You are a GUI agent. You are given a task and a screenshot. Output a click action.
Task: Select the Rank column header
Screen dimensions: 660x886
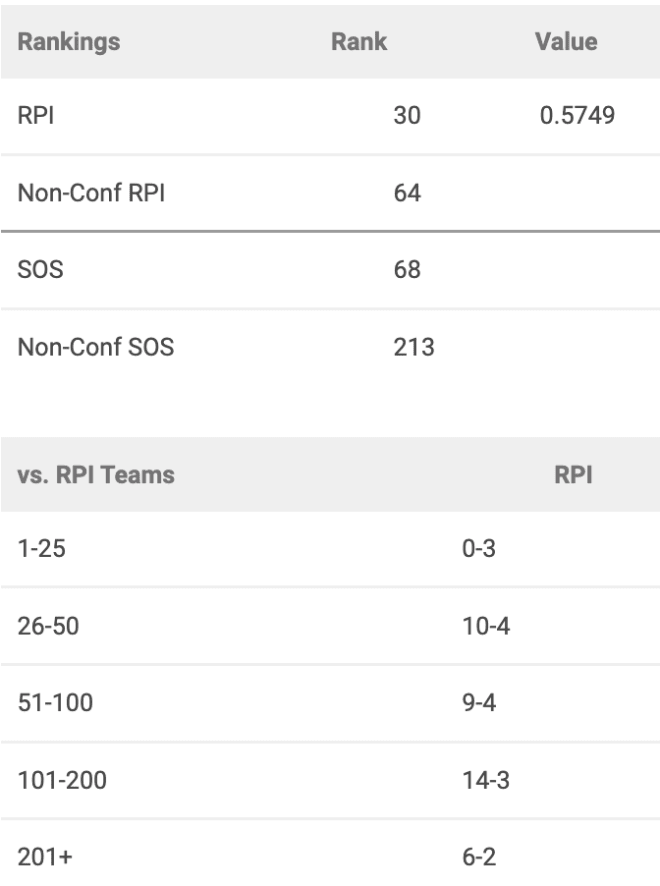tap(359, 42)
